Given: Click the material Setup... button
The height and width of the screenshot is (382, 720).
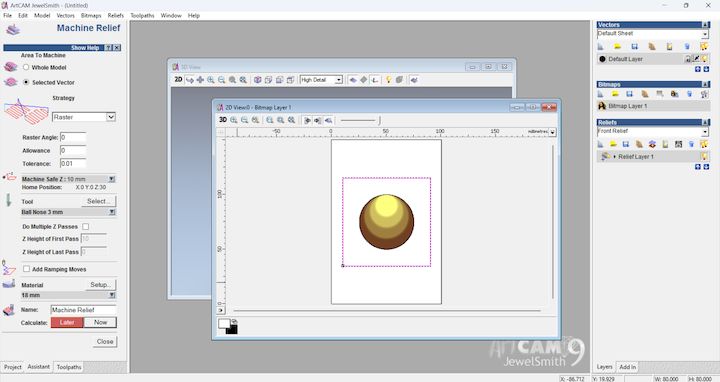Looking at the screenshot, I should (x=101, y=285).
